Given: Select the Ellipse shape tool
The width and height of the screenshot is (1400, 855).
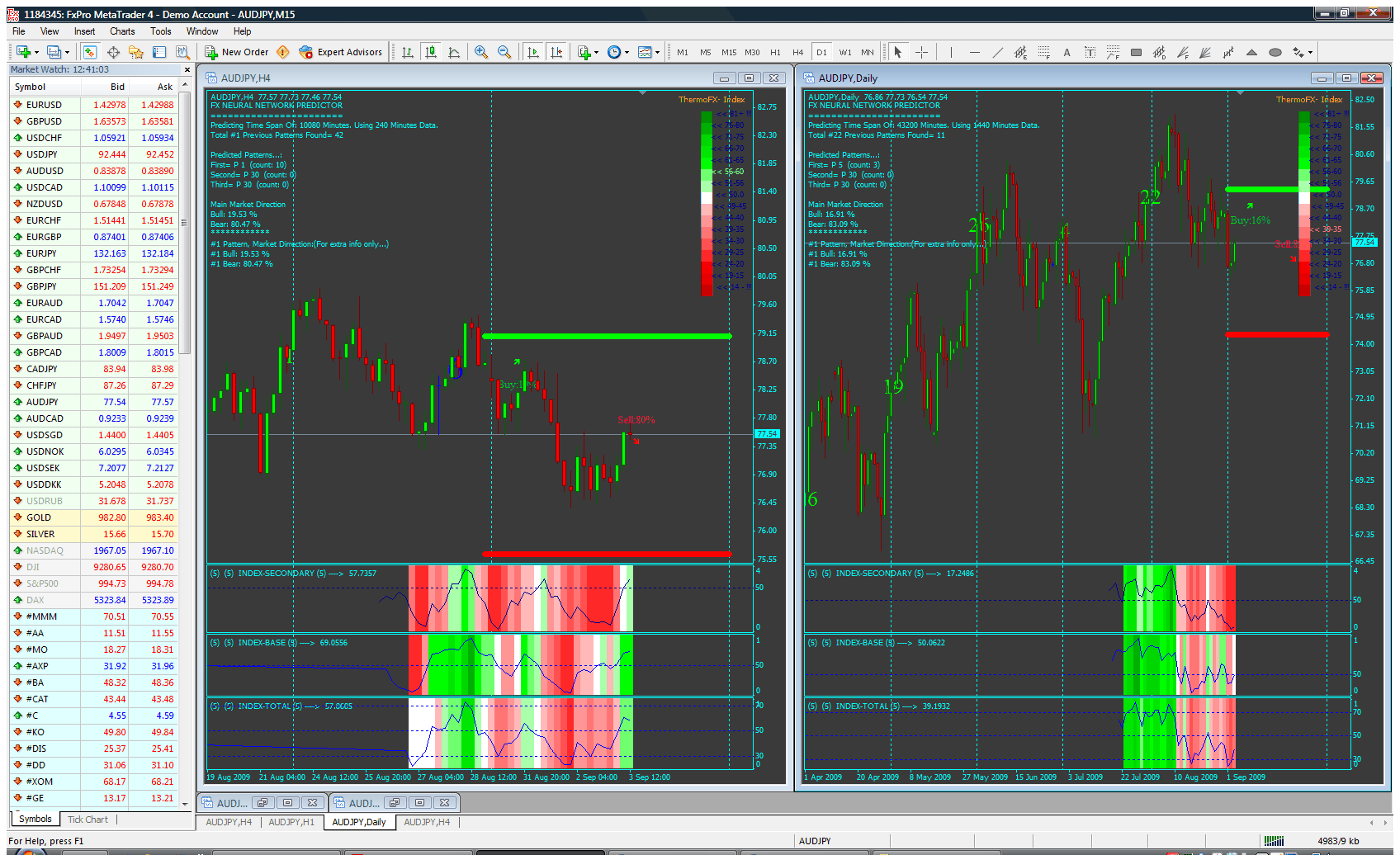Looking at the screenshot, I should click(x=1275, y=52).
